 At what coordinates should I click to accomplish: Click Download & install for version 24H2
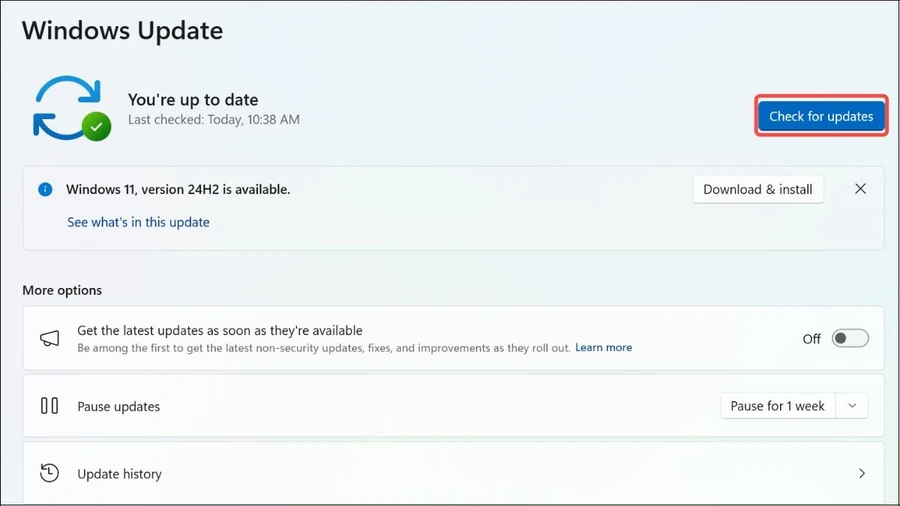click(x=758, y=189)
